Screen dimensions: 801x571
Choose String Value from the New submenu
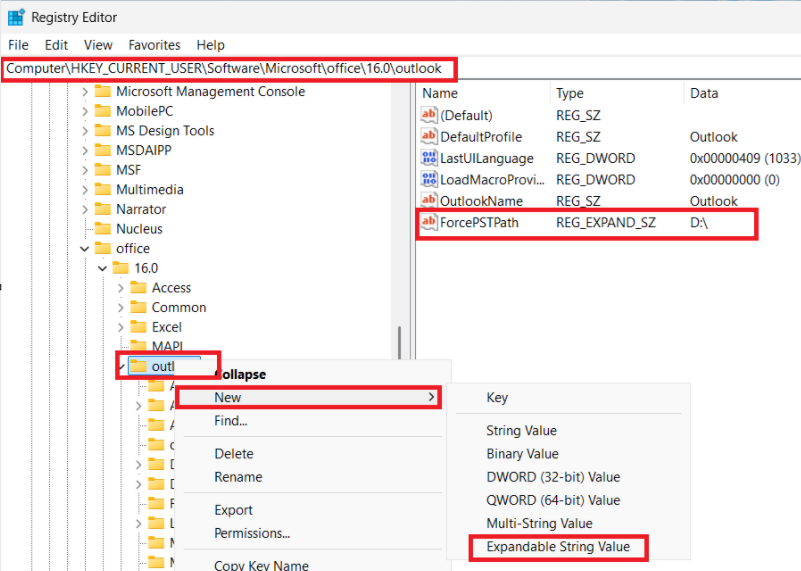pyautogui.click(x=522, y=431)
